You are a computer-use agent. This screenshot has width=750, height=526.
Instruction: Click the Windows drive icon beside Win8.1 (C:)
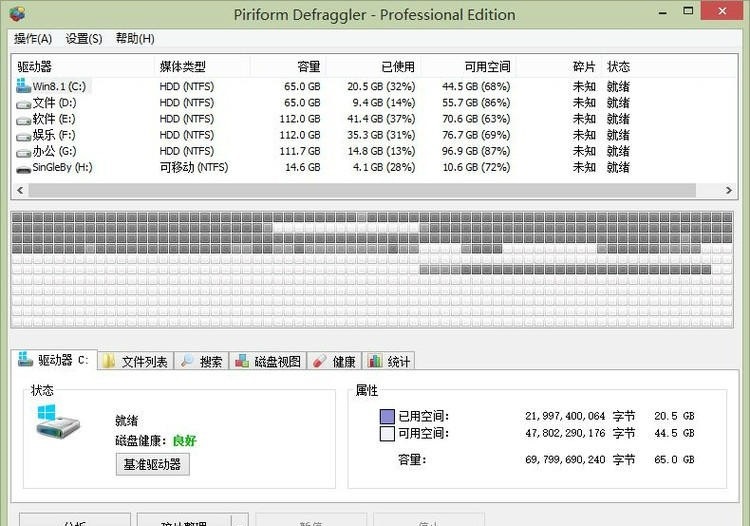23,86
